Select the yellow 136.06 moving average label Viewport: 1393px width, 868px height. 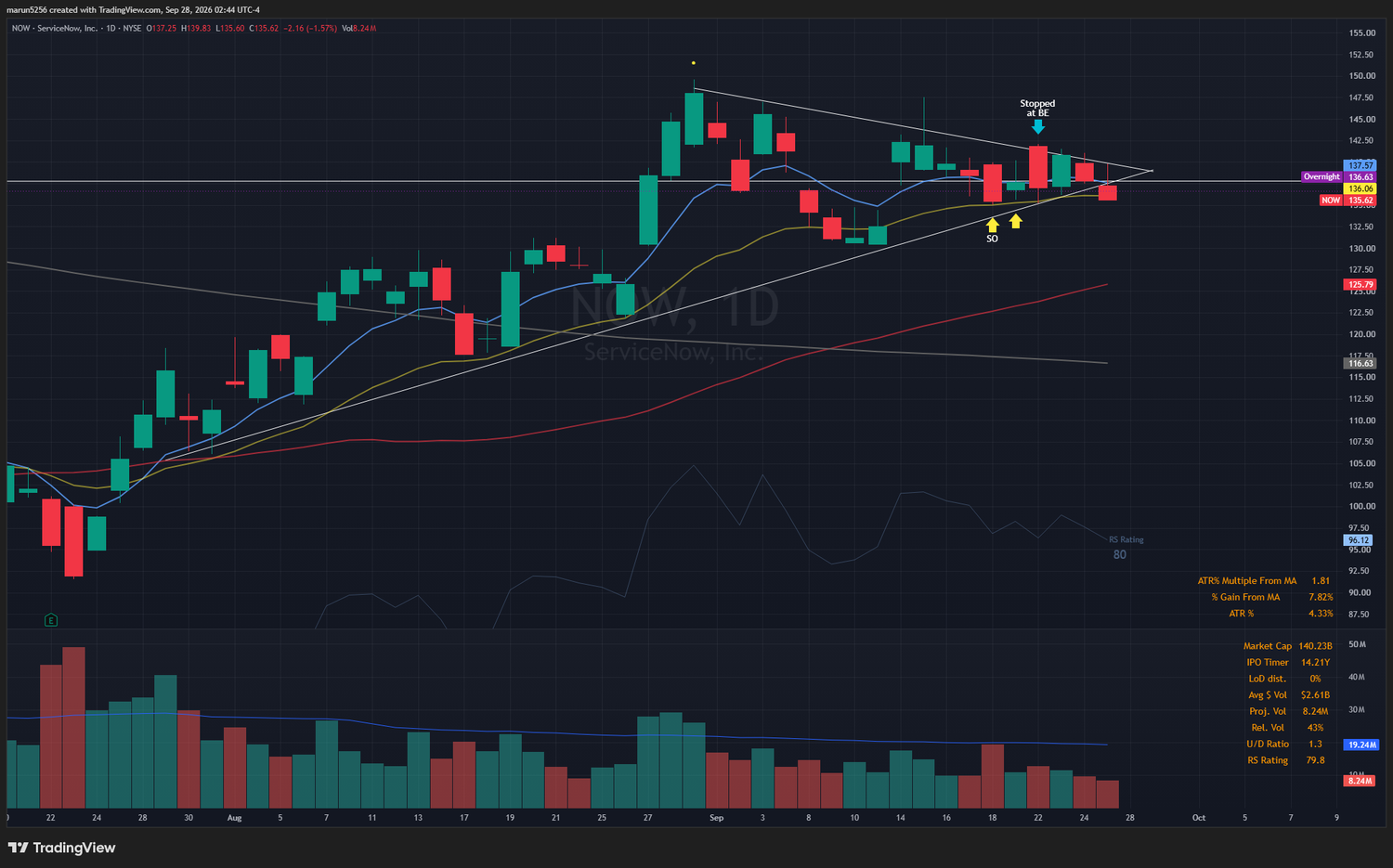(1360, 188)
